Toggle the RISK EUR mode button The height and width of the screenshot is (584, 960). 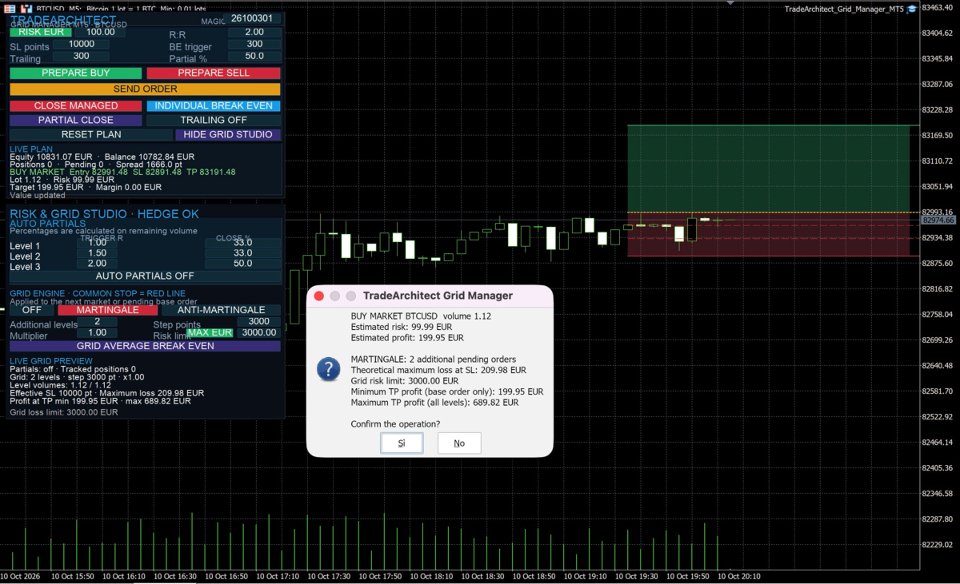coord(41,32)
